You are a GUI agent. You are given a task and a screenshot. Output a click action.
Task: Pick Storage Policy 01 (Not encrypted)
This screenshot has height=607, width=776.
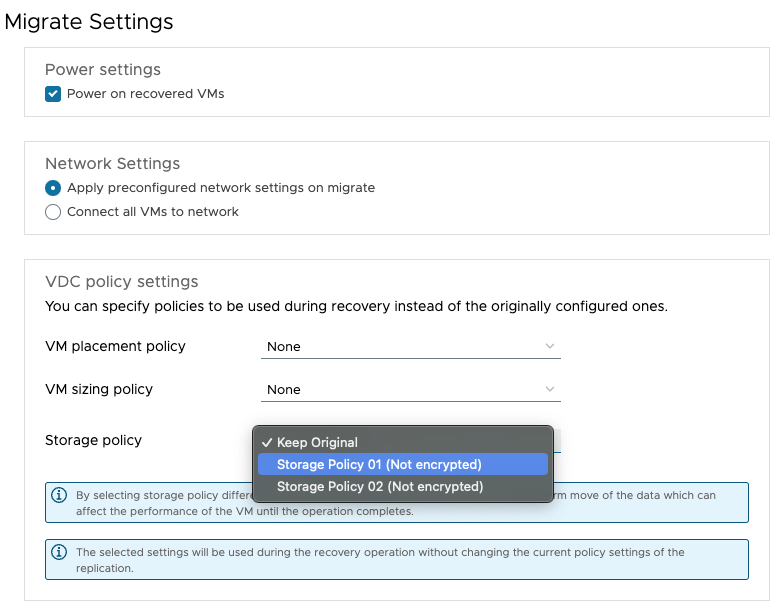click(x=379, y=464)
